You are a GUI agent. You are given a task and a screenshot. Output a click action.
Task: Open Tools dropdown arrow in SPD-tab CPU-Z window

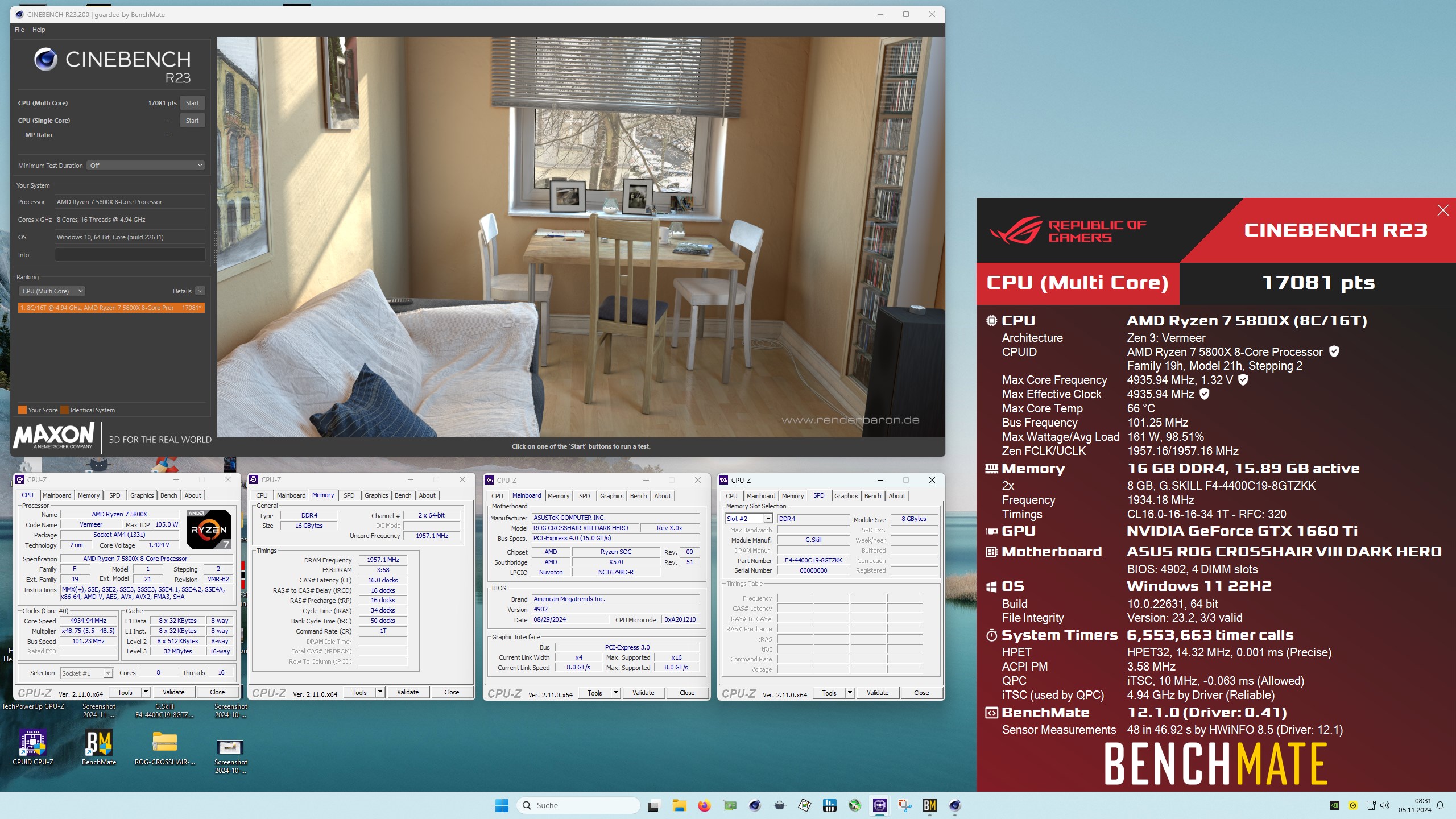click(x=850, y=693)
